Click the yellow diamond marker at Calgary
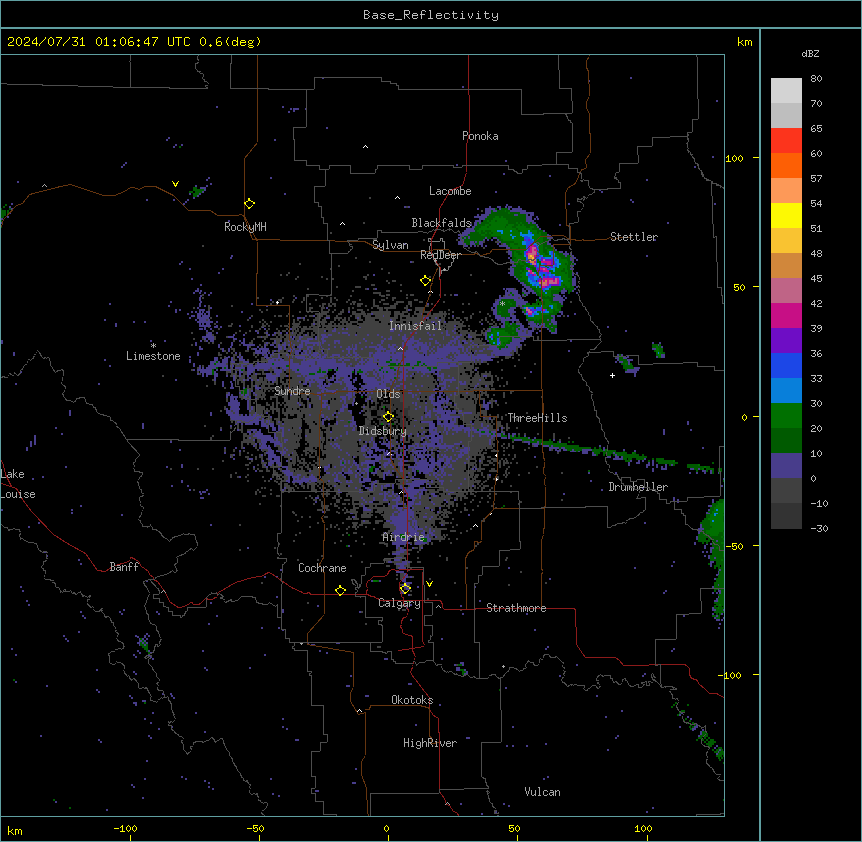Screen dimensions: 862x842 coord(405,589)
